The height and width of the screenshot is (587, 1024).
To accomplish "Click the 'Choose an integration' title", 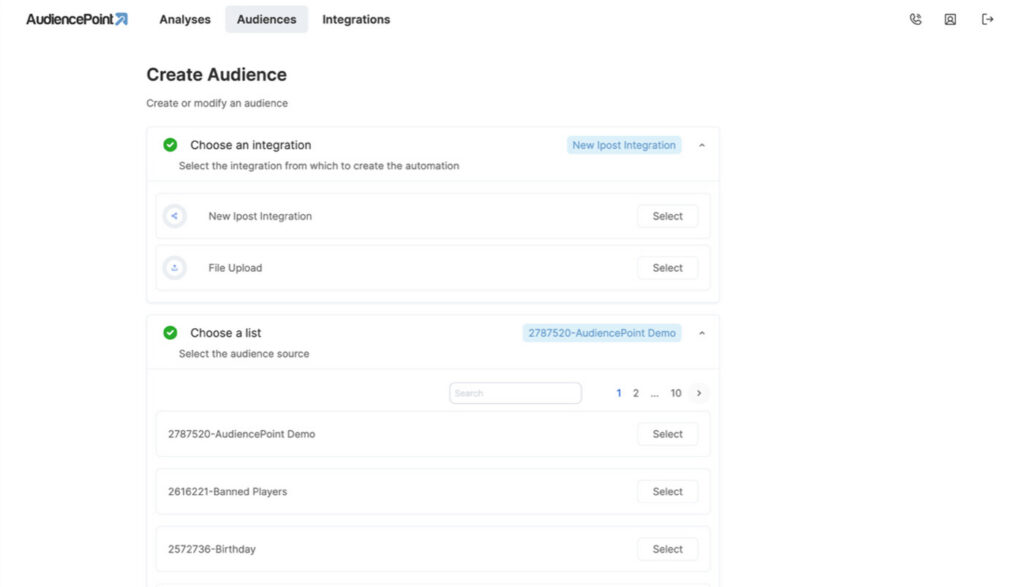I will tap(251, 145).
